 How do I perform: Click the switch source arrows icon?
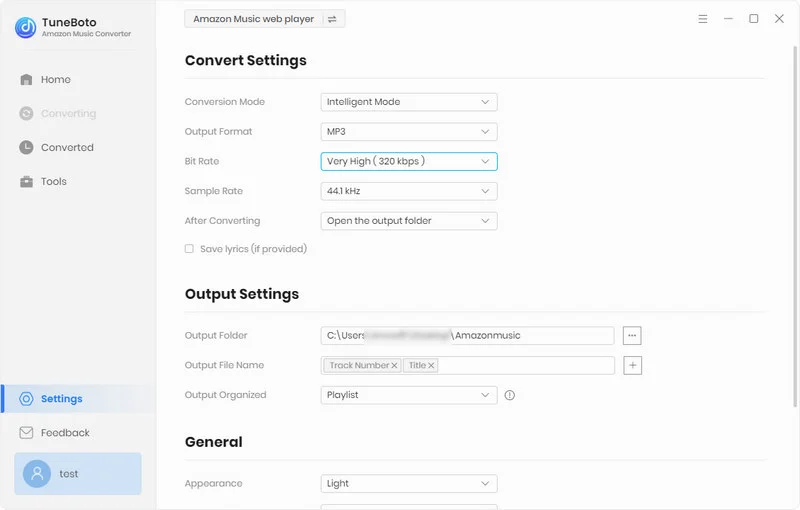[x=332, y=19]
